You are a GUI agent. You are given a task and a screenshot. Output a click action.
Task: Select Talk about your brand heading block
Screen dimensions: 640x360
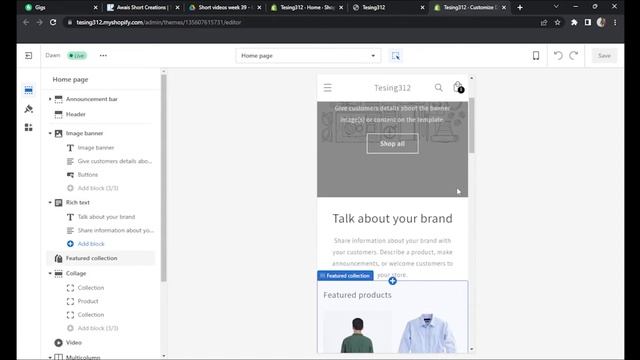(x=106, y=217)
